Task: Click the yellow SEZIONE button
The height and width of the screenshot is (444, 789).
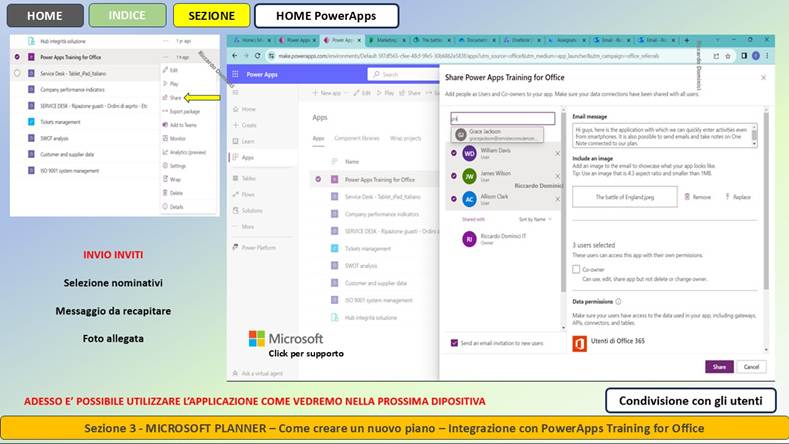Action: tap(211, 16)
